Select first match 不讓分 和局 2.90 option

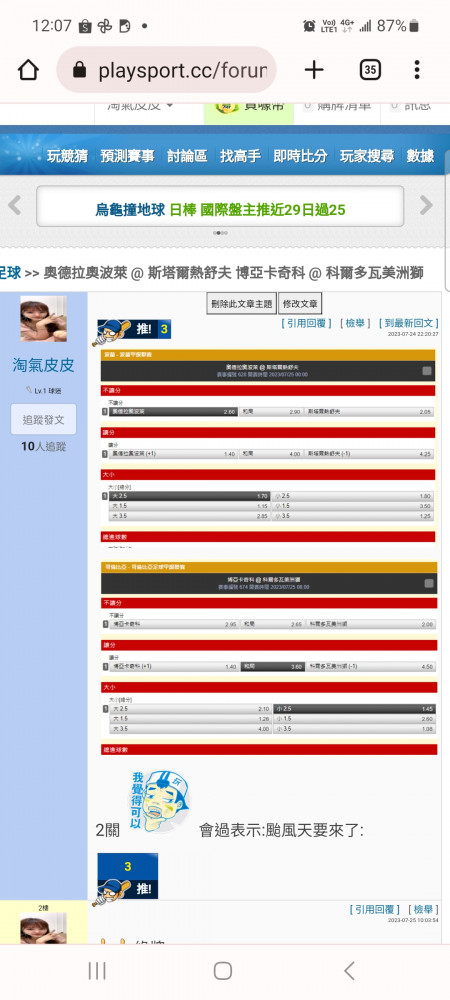270,412
